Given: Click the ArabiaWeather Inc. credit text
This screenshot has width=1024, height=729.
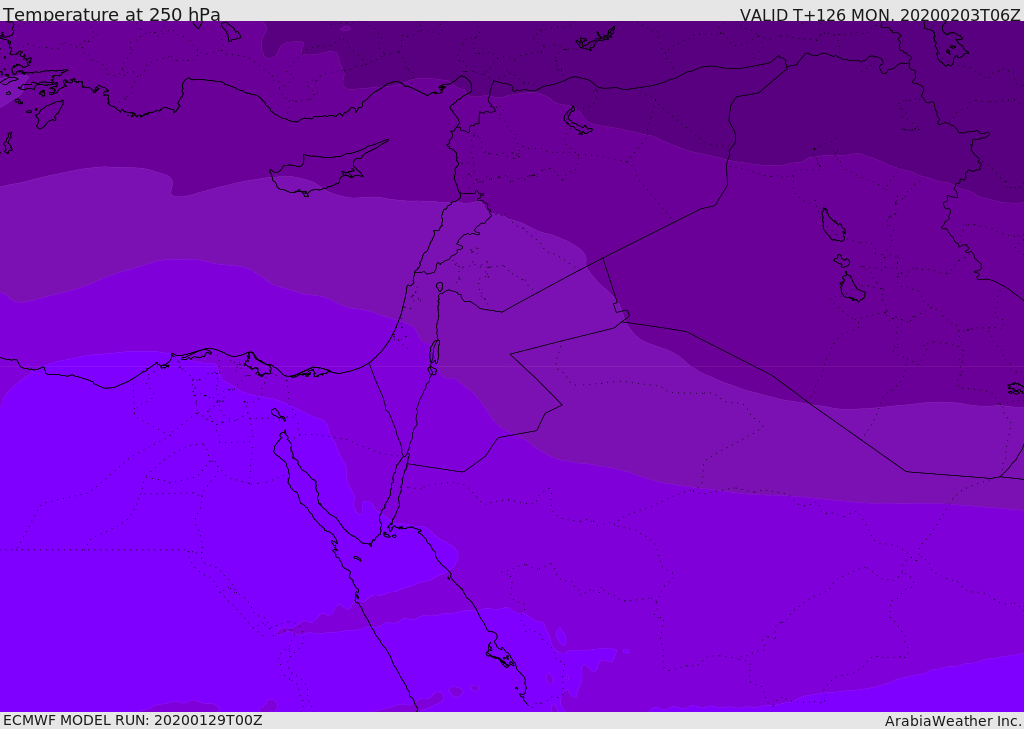Looking at the screenshot, I should pos(953,721).
